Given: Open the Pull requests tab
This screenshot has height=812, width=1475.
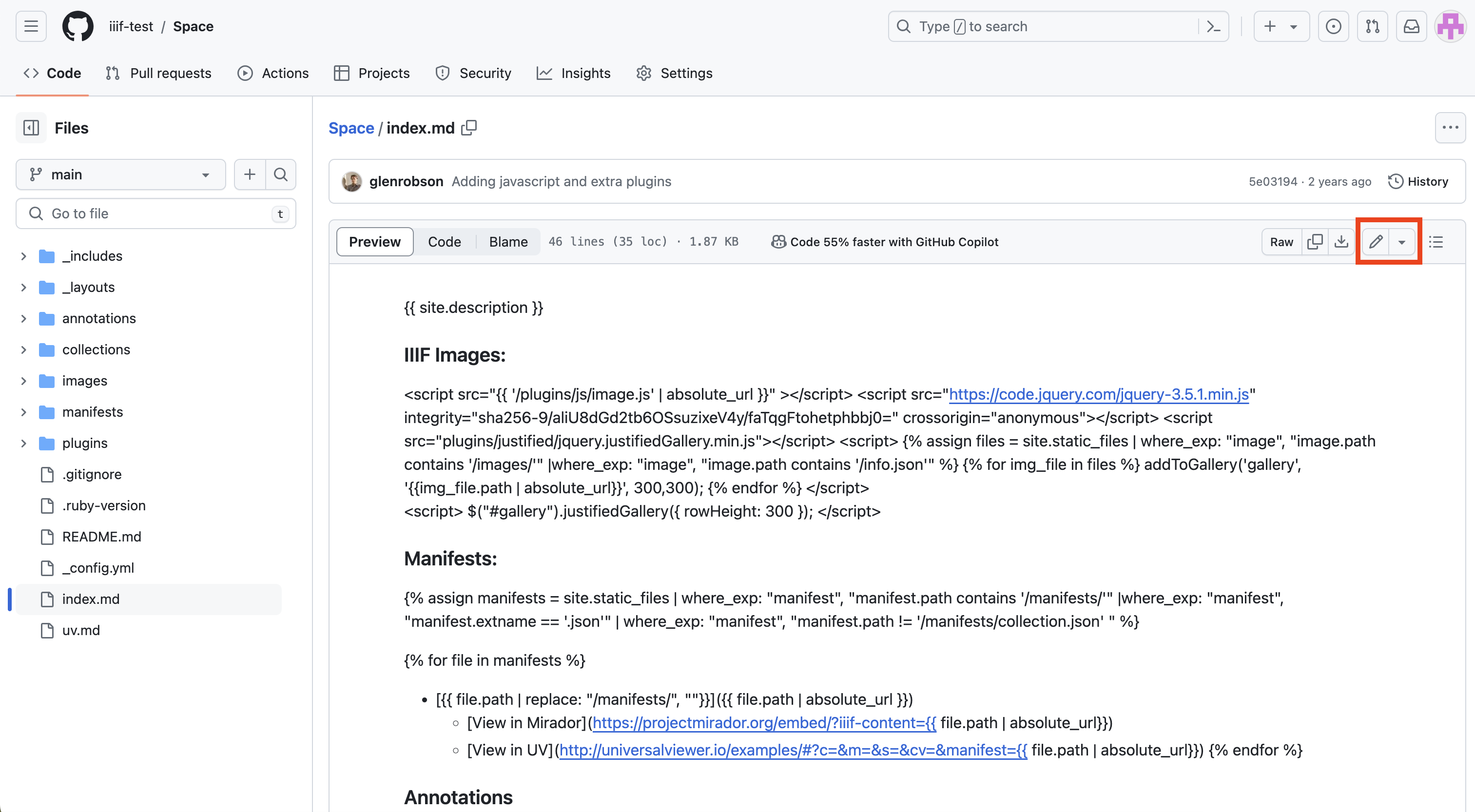Looking at the screenshot, I should [158, 73].
